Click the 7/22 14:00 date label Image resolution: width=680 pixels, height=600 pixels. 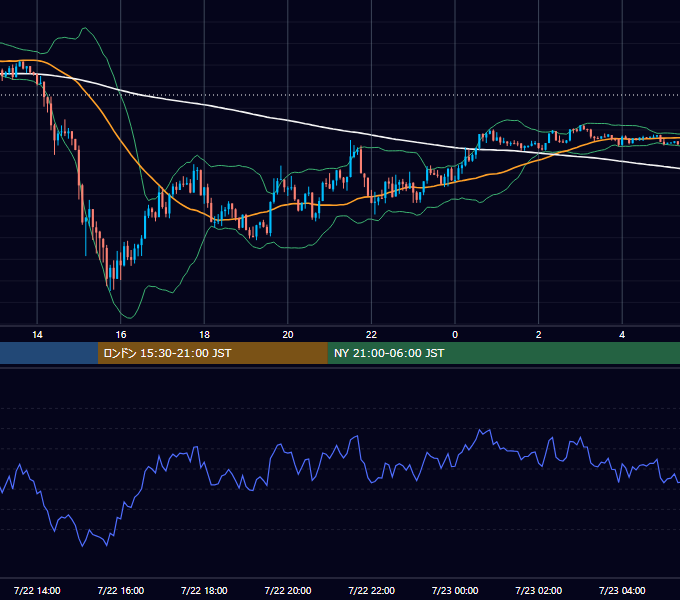37,590
